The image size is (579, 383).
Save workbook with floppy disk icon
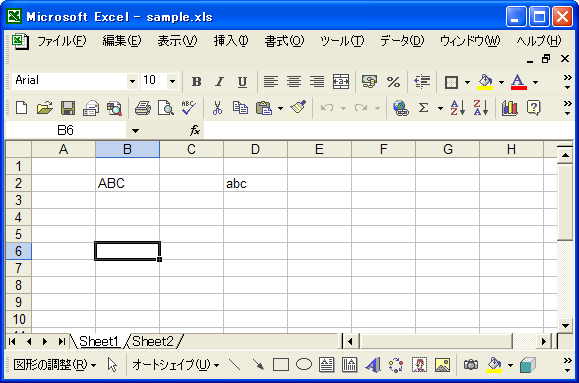(x=68, y=108)
